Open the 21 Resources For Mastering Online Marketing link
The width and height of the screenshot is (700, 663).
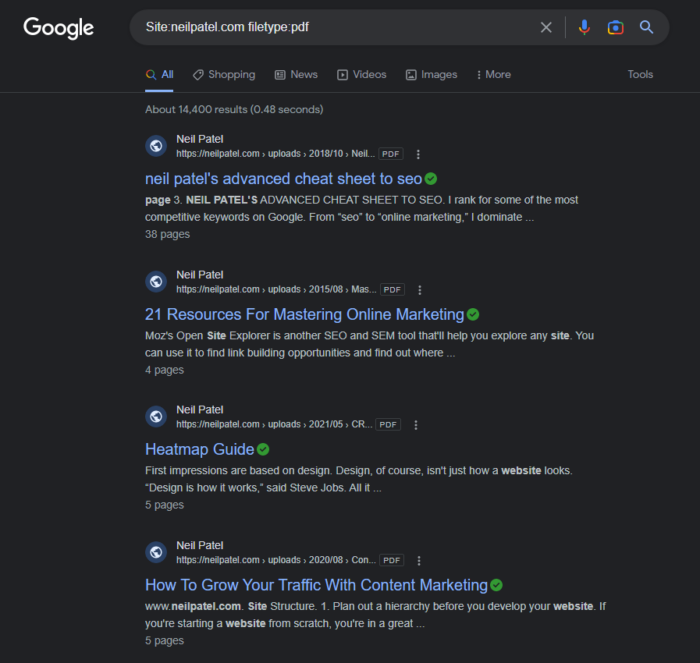304,314
